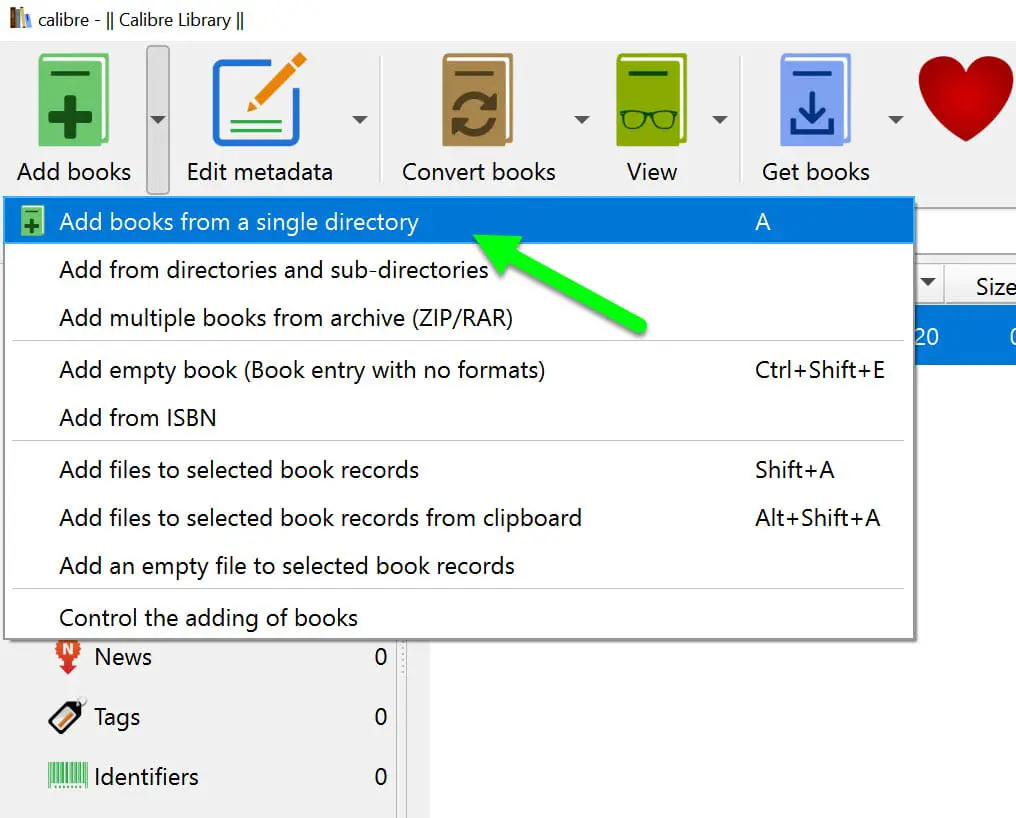Select Add from ISBN menu entry
1016x818 pixels.
coord(137,418)
